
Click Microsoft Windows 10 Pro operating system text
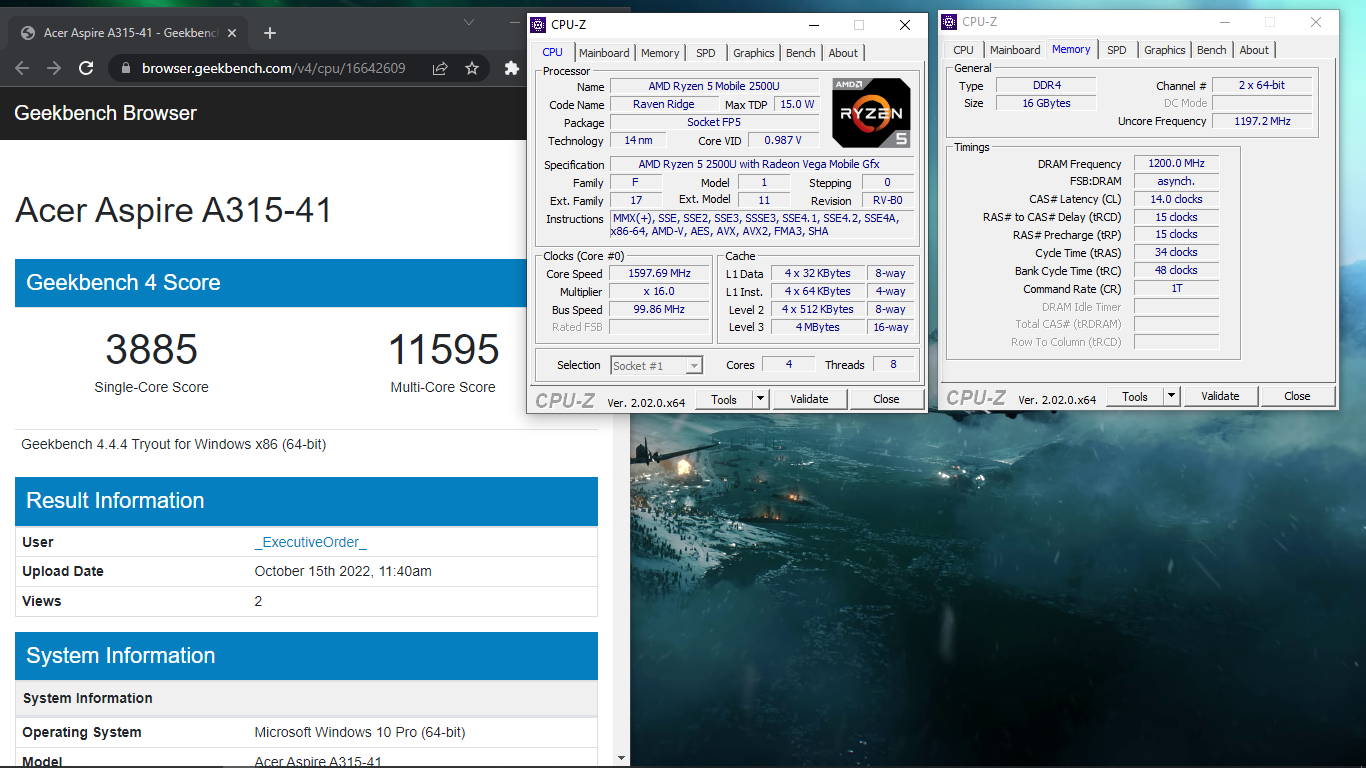click(360, 732)
